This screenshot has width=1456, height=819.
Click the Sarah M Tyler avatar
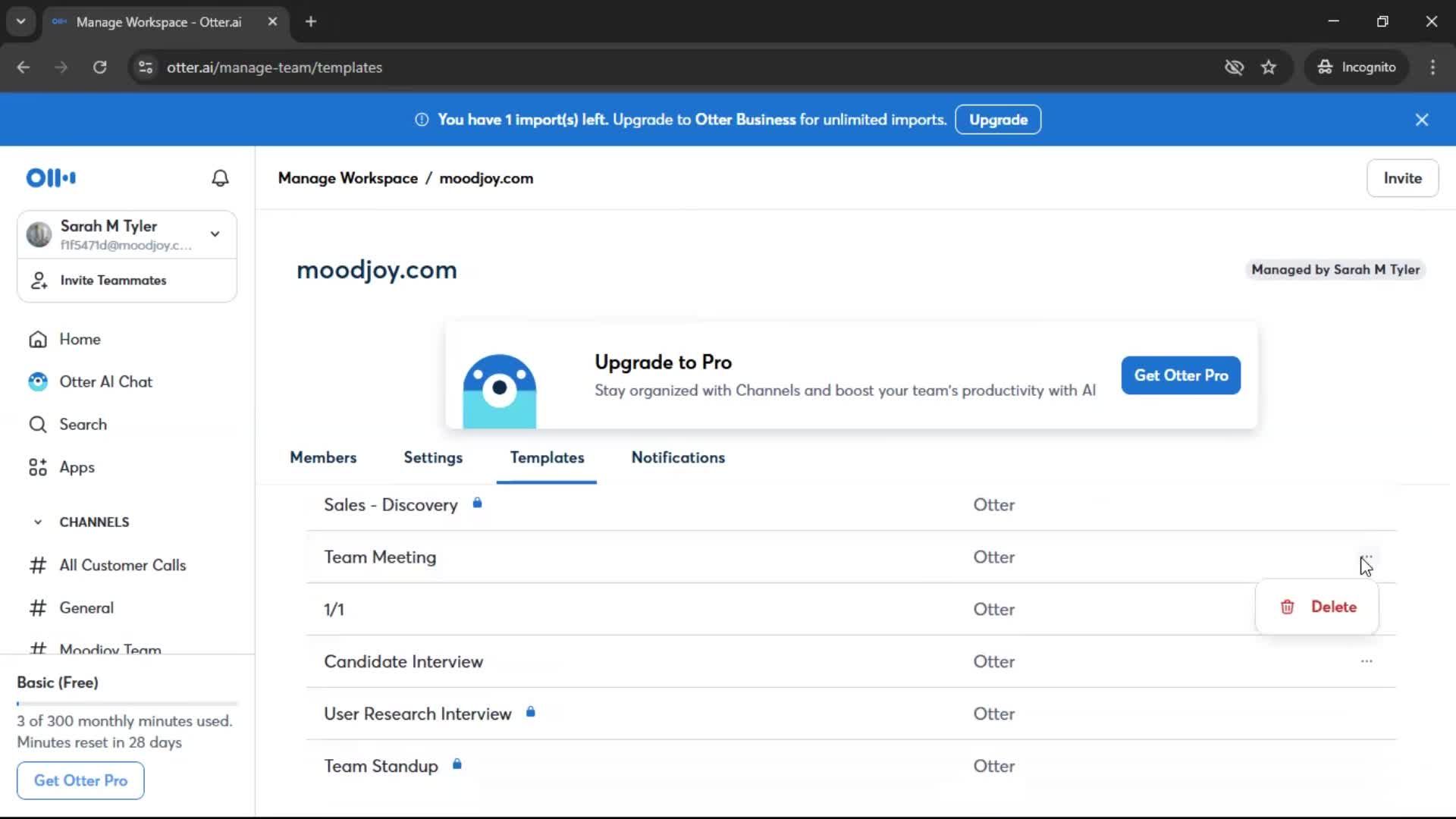[x=39, y=234]
